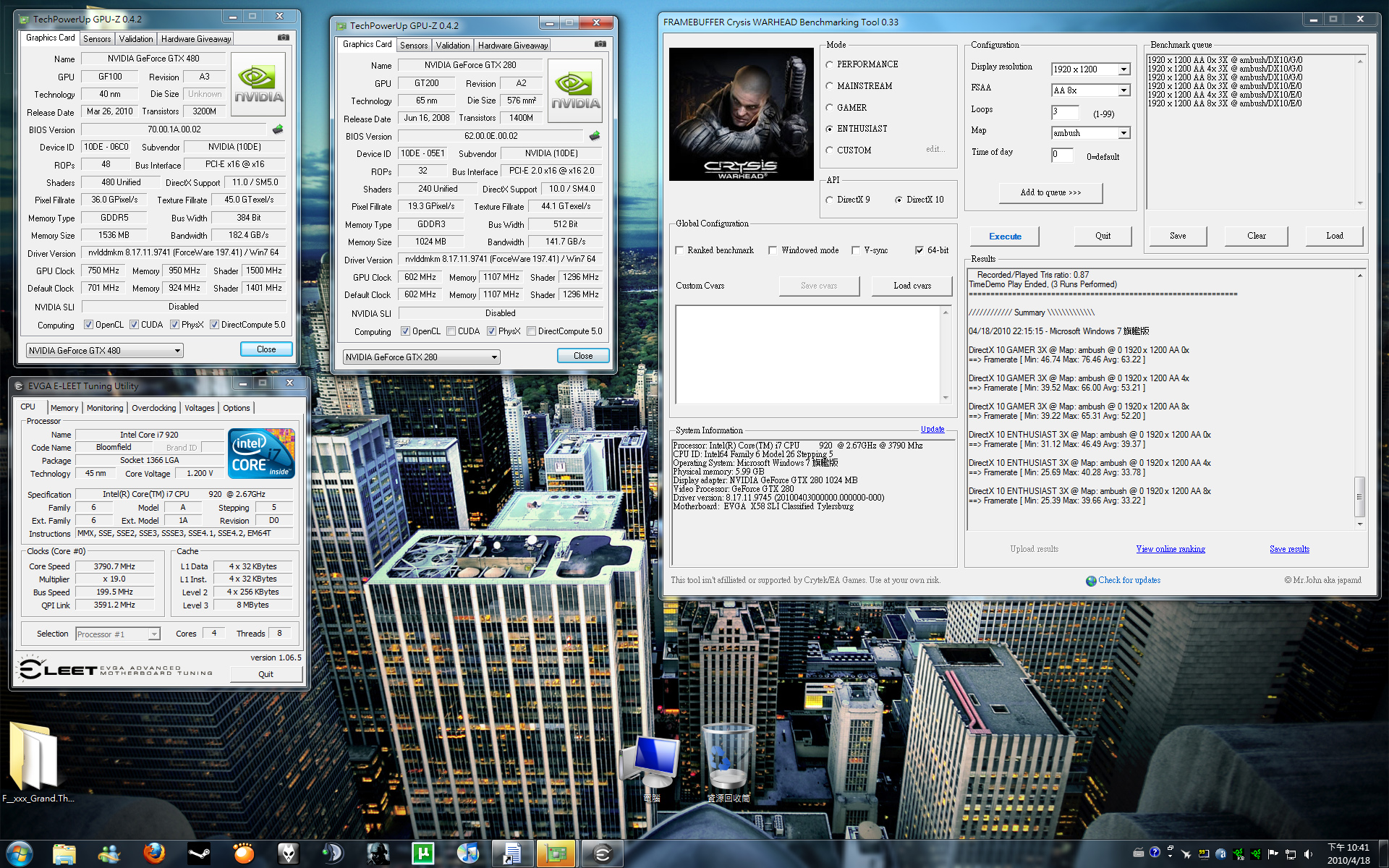Image resolution: width=1389 pixels, height=868 pixels.
Task: Open the Overclocking tab in E-LEET
Action: [x=153, y=408]
